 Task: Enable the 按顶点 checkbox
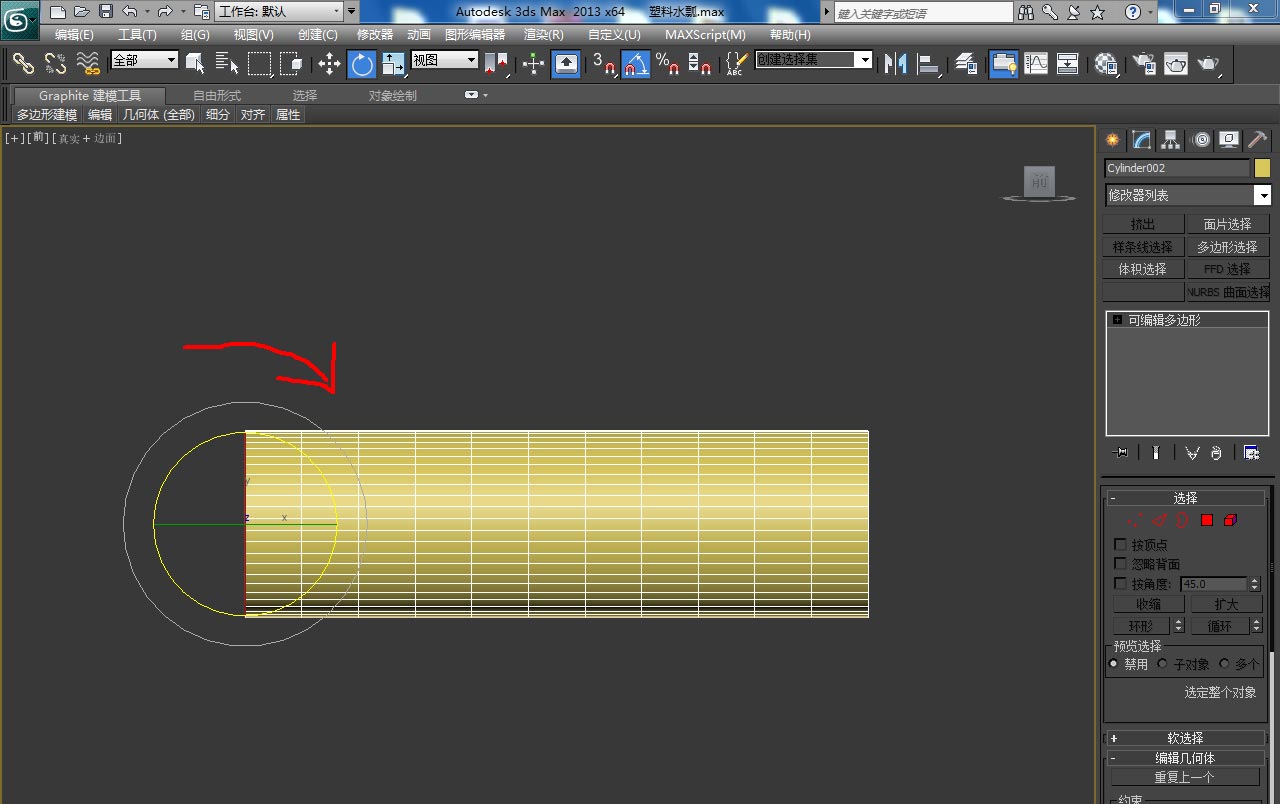[x=1120, y=545]
